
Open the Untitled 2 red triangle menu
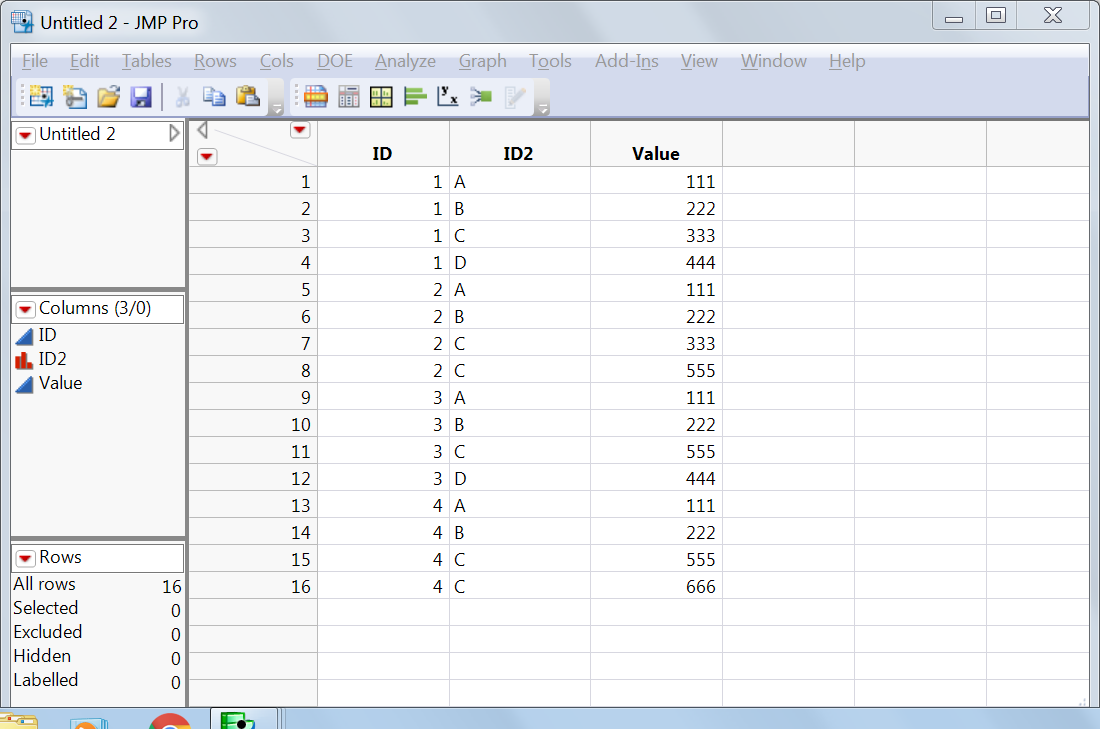[x=24, y=133]
